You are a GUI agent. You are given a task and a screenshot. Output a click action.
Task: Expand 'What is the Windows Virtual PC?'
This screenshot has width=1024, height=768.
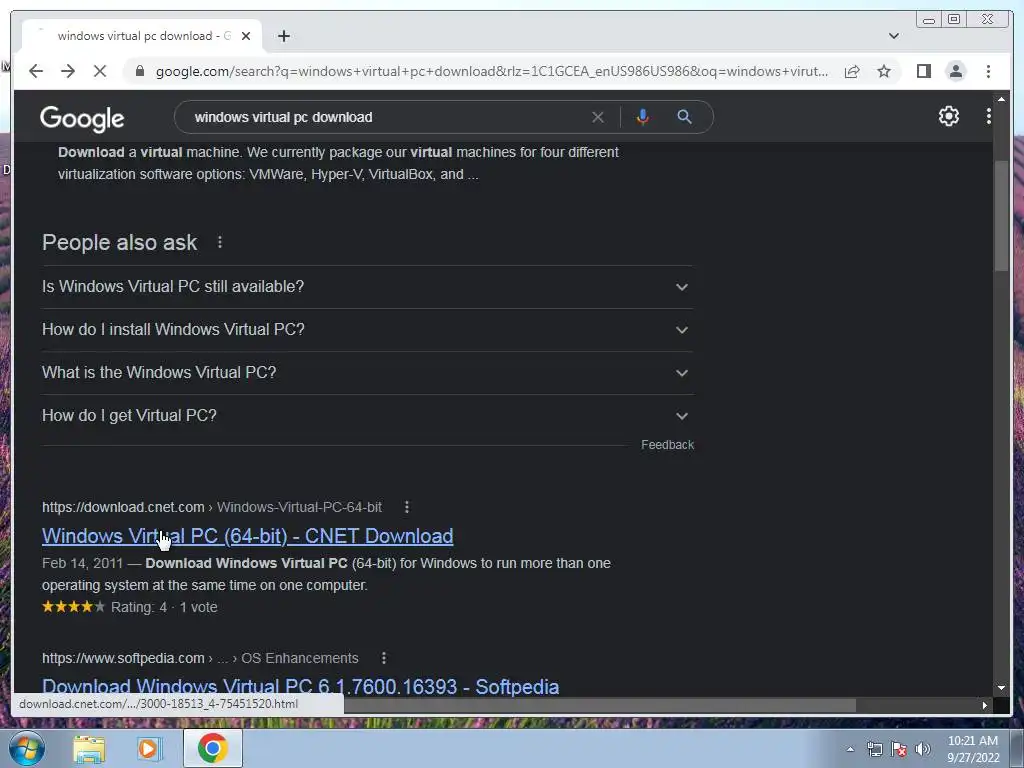click(x=367, y=373)
